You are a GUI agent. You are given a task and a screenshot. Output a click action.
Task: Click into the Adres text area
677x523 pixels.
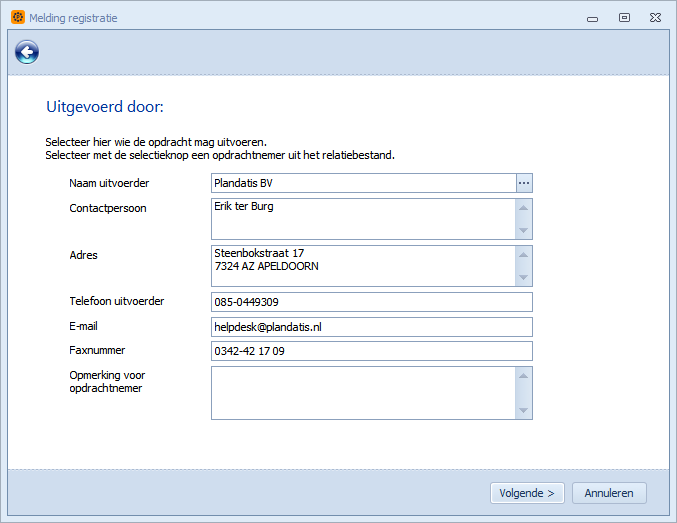point(364,266)
